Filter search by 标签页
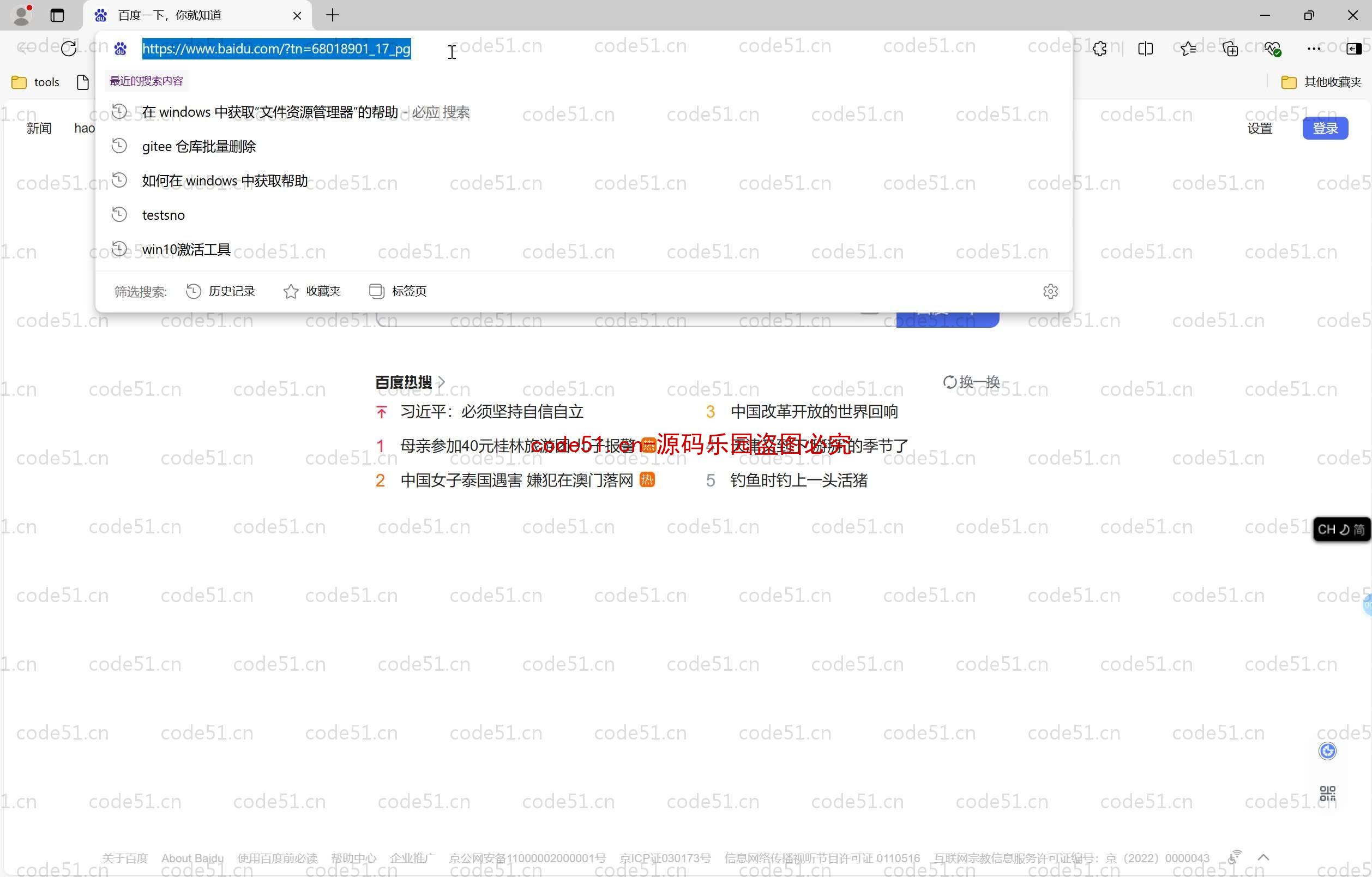 [x=398, y=291]
